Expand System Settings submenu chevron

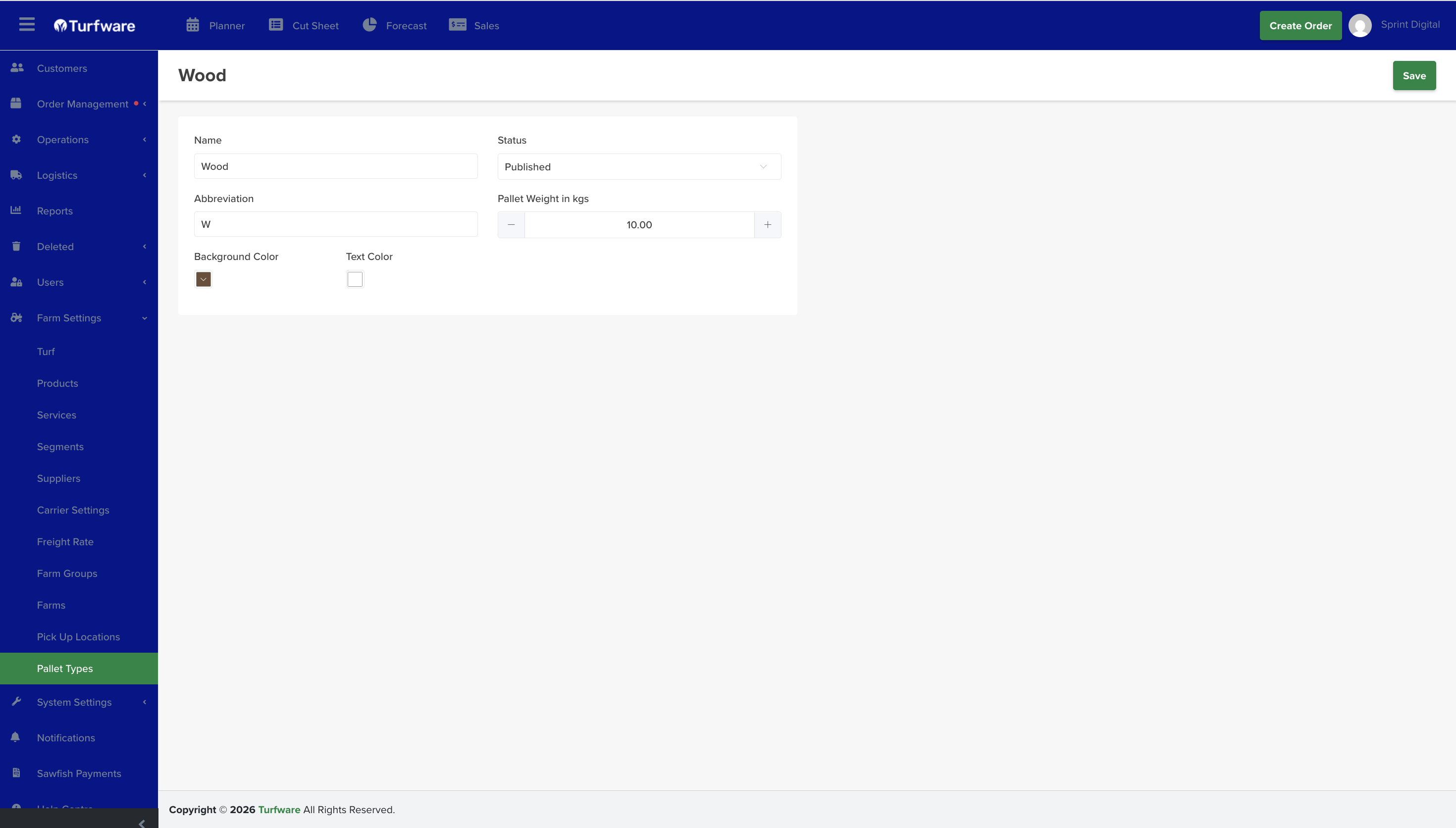point(145,702)
